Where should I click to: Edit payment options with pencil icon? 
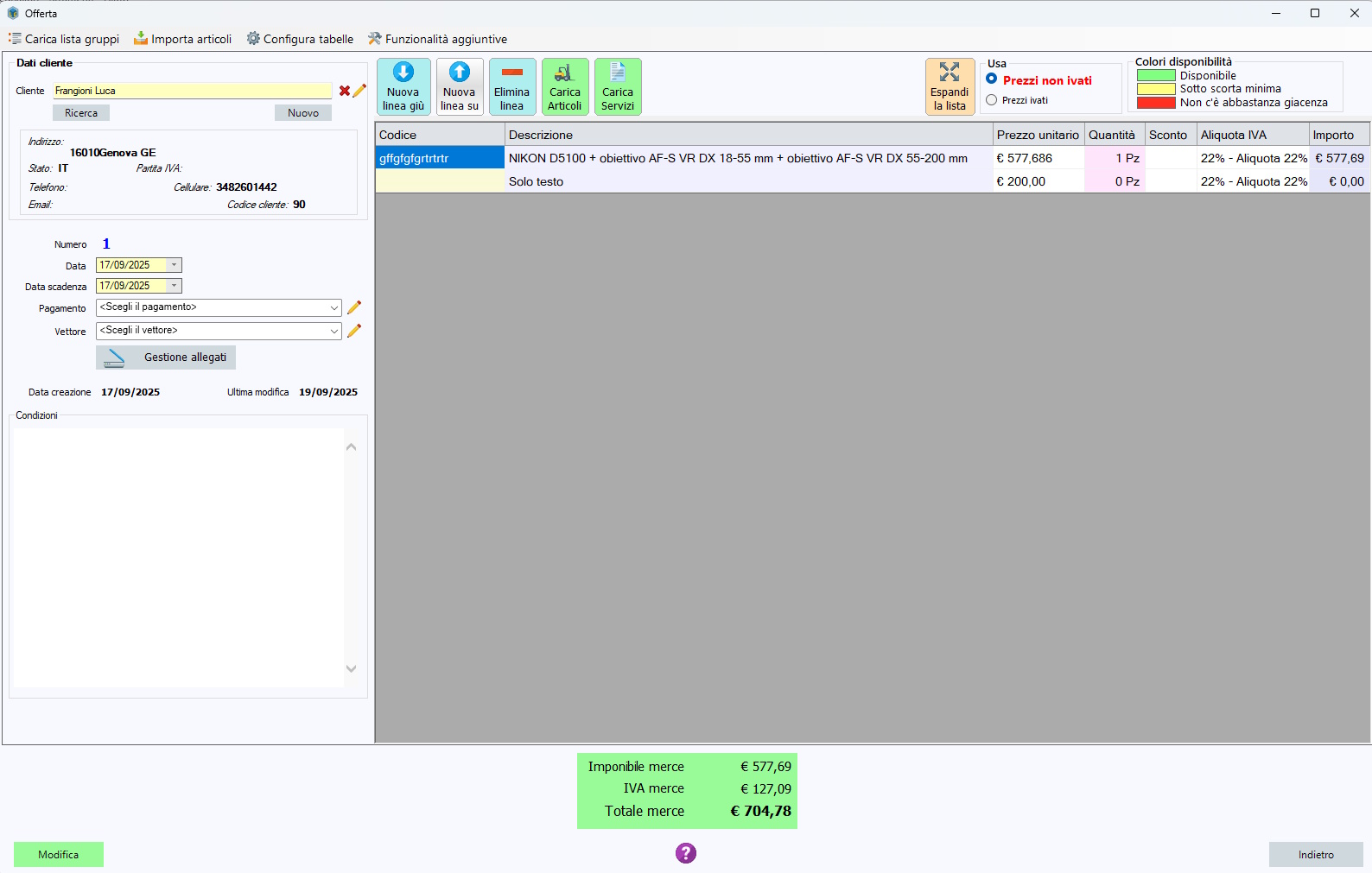pyautogui.click(x=354, y=307)
